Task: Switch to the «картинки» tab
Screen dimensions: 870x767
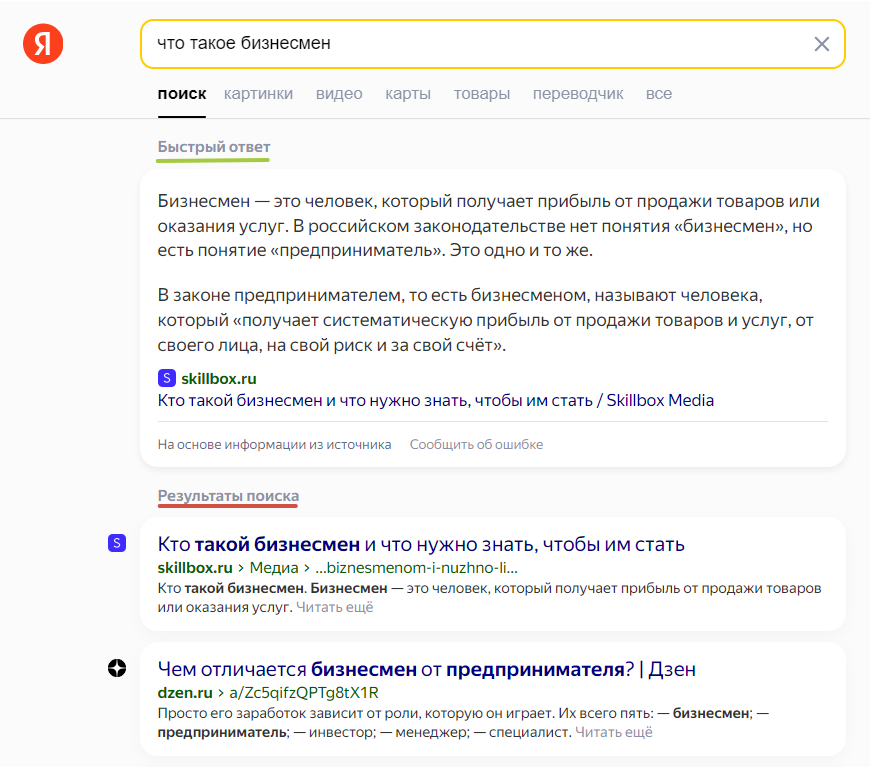Action: coord(259,94)
